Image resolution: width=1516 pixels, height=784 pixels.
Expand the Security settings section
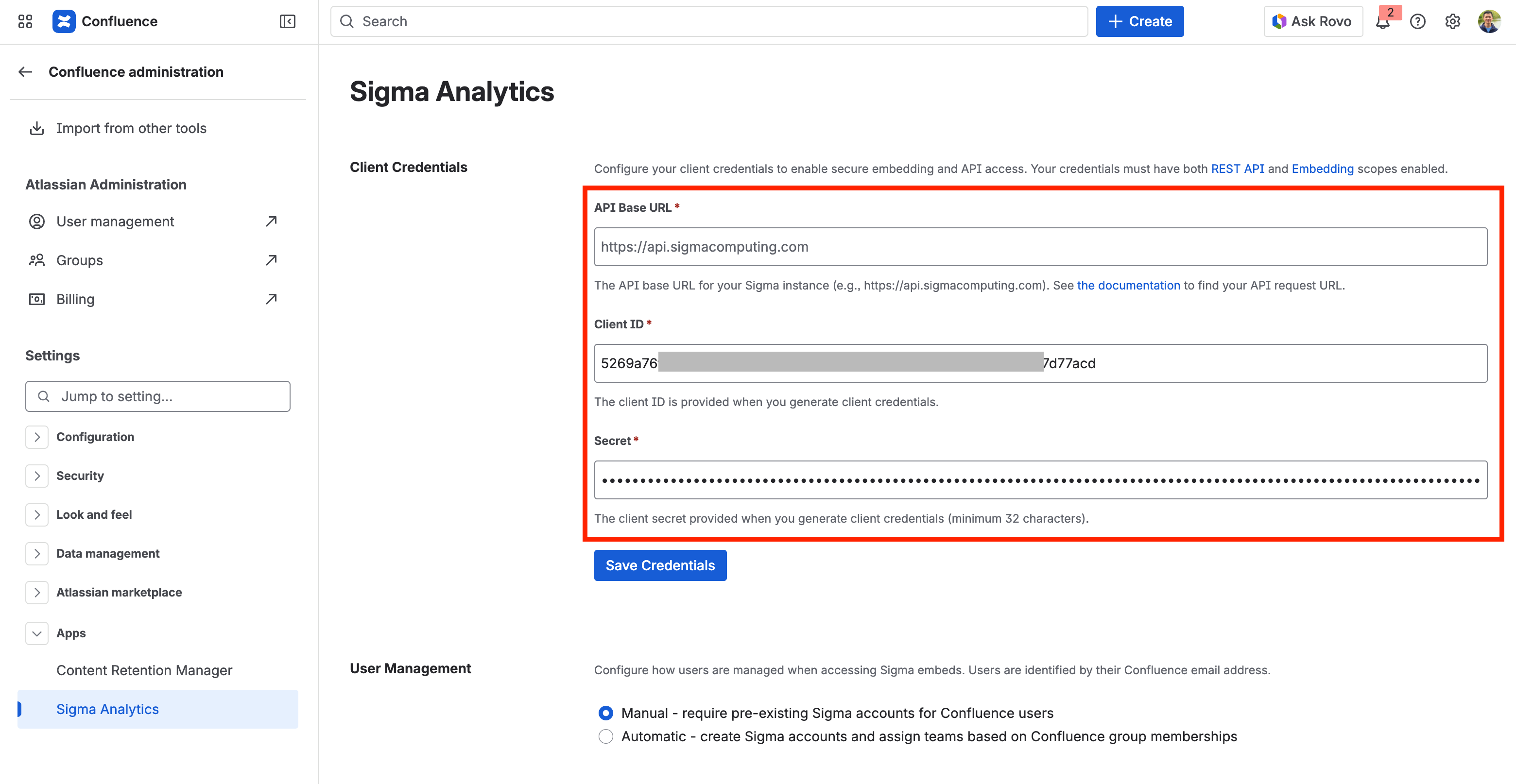[37, 476]
